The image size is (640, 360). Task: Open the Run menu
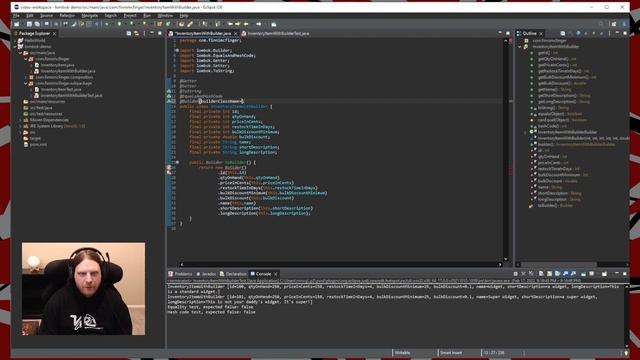pyautogui.click(x=147, y=16)
